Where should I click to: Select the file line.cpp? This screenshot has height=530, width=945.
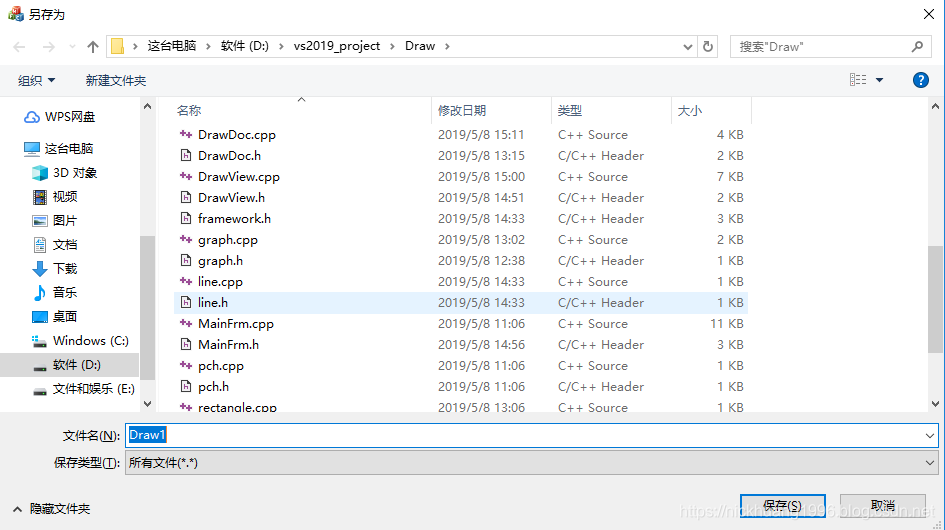(x=221, y=282)
